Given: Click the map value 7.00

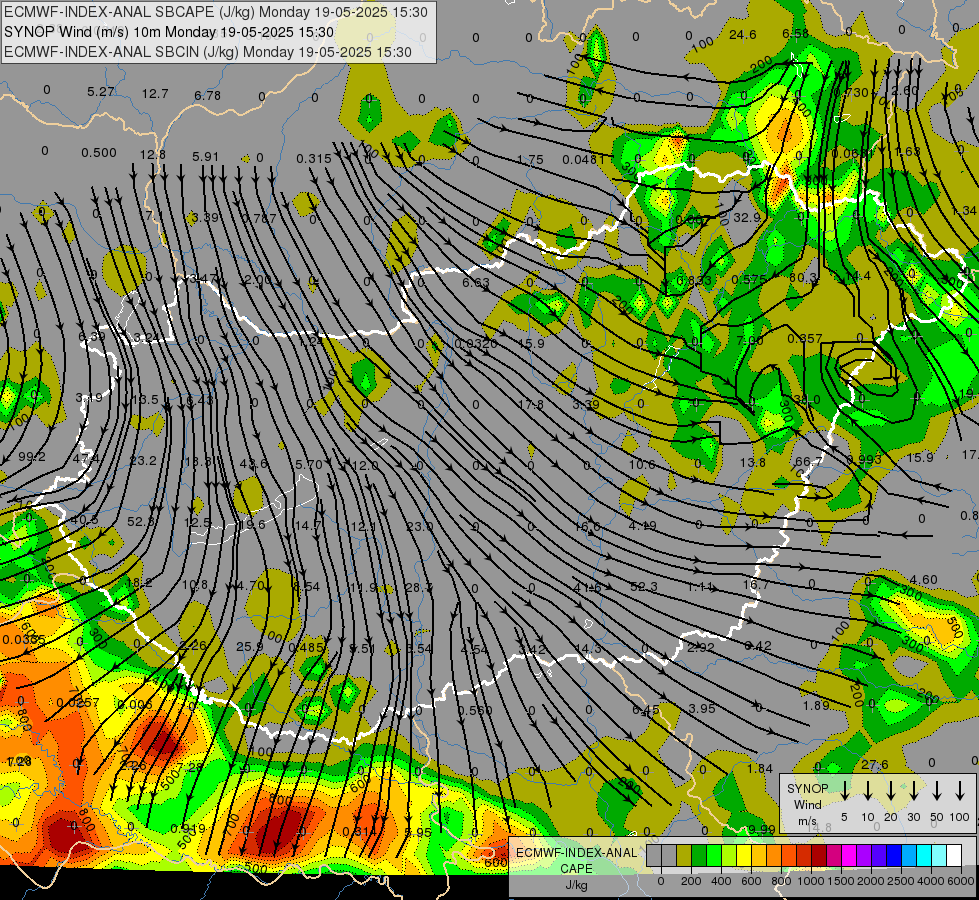Looking at the screenshot, I should click(x=749, y=340).
